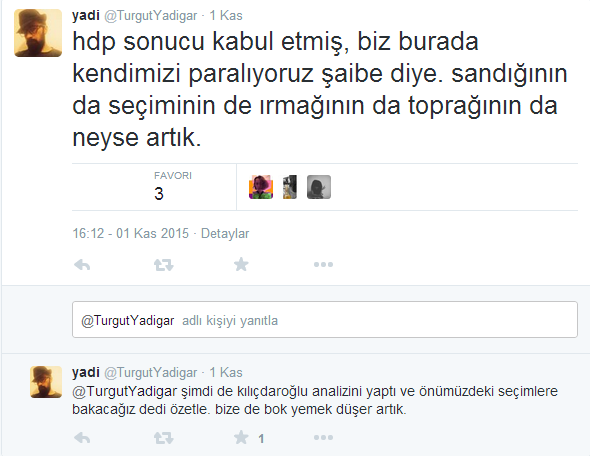
Task: Open yadi's profile picture on main tweet
Action: [x=38, y=33]
